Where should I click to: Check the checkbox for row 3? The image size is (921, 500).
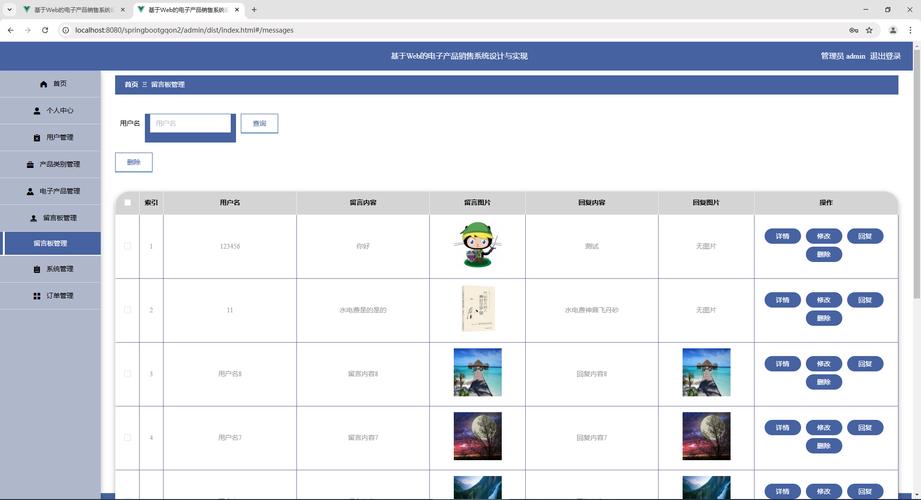pos(127,374)
